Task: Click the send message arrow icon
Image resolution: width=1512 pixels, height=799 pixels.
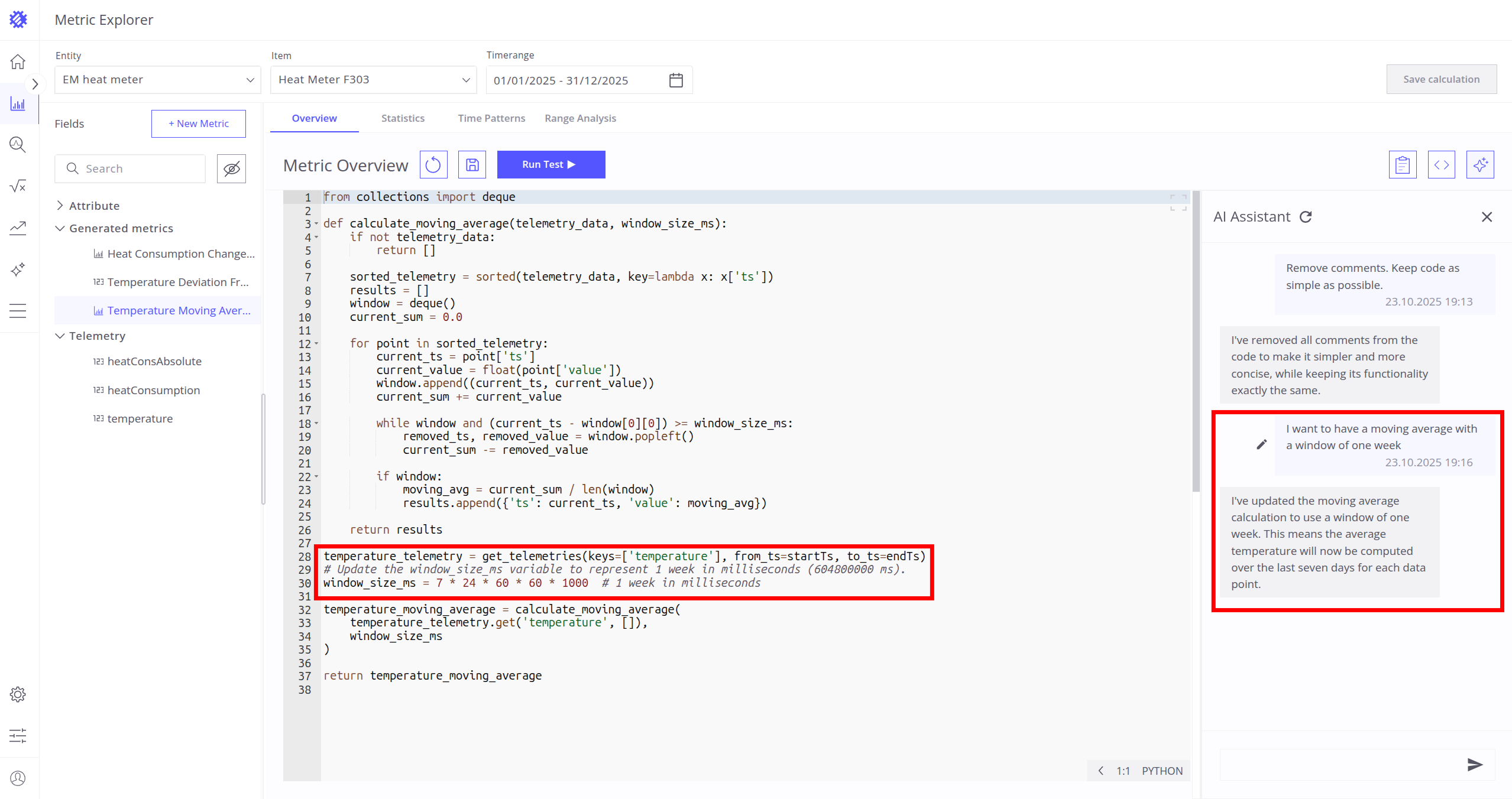Action: 1474,765
